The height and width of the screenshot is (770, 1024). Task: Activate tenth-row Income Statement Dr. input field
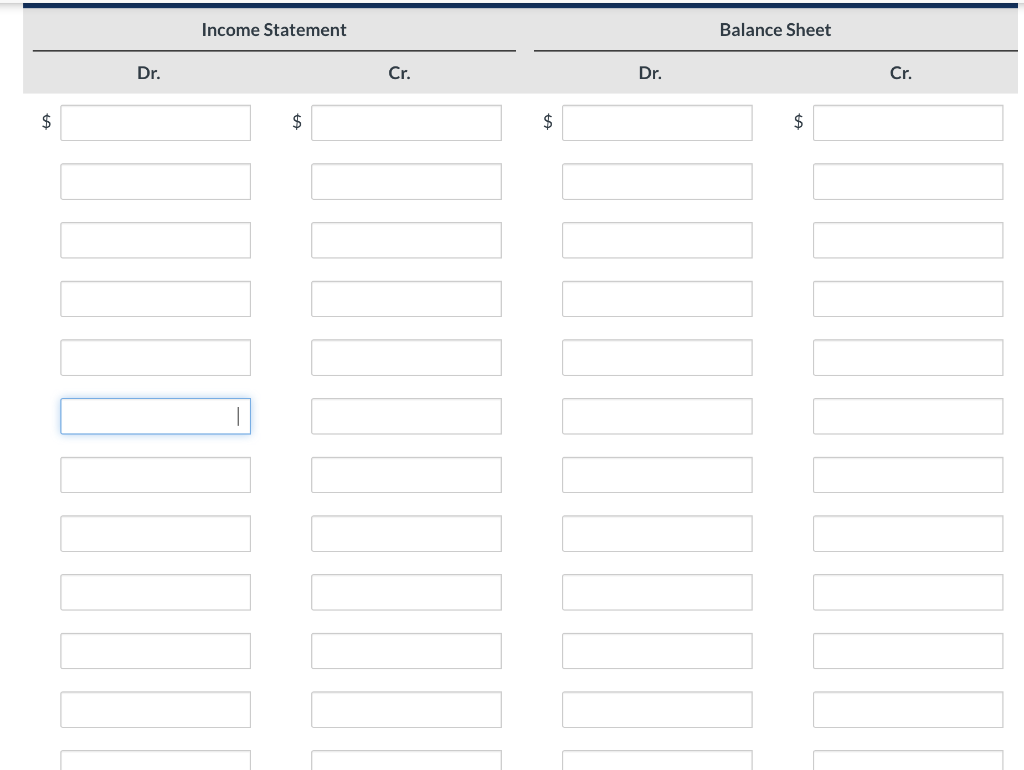(155, 650)
